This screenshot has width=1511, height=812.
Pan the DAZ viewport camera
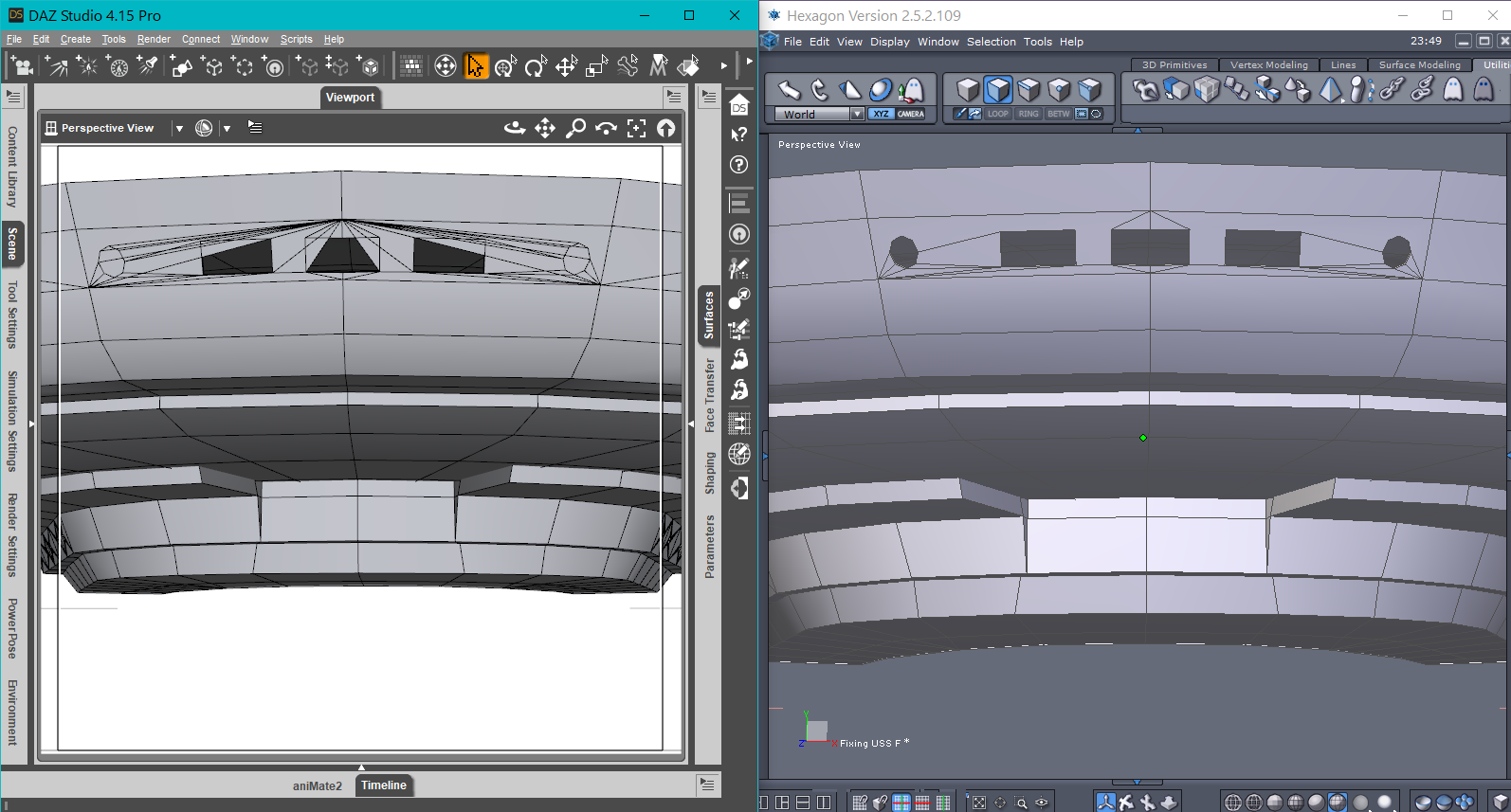click(x=545, y=128)
